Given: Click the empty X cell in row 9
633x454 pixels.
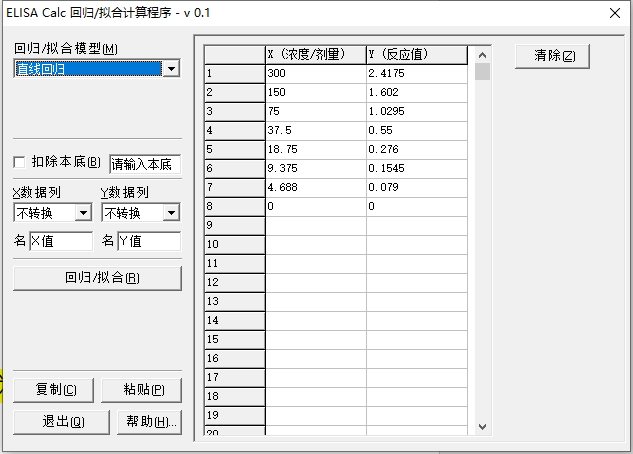Looking at the screenshot, I should tap(316, 226).
